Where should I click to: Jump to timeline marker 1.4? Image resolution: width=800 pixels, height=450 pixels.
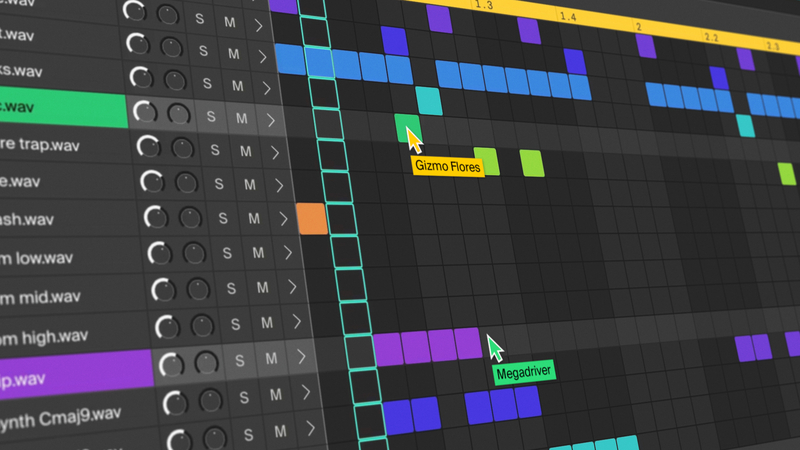pos(568,17)
